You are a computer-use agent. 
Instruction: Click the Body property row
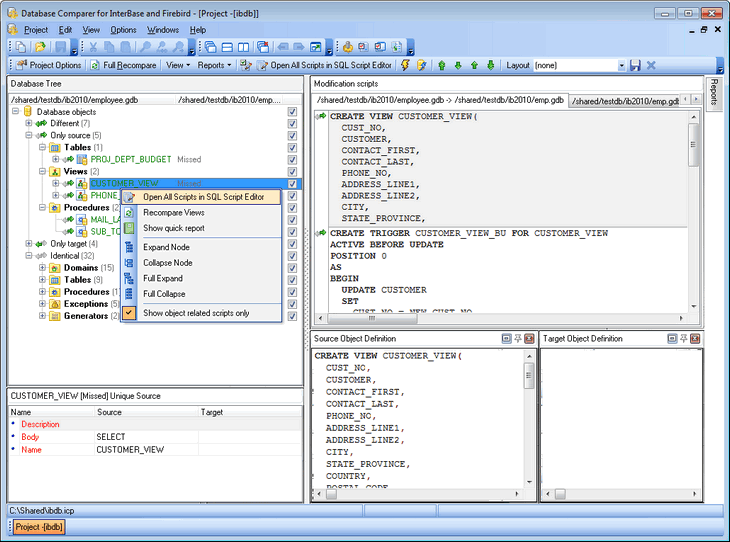tap(155, 437)
